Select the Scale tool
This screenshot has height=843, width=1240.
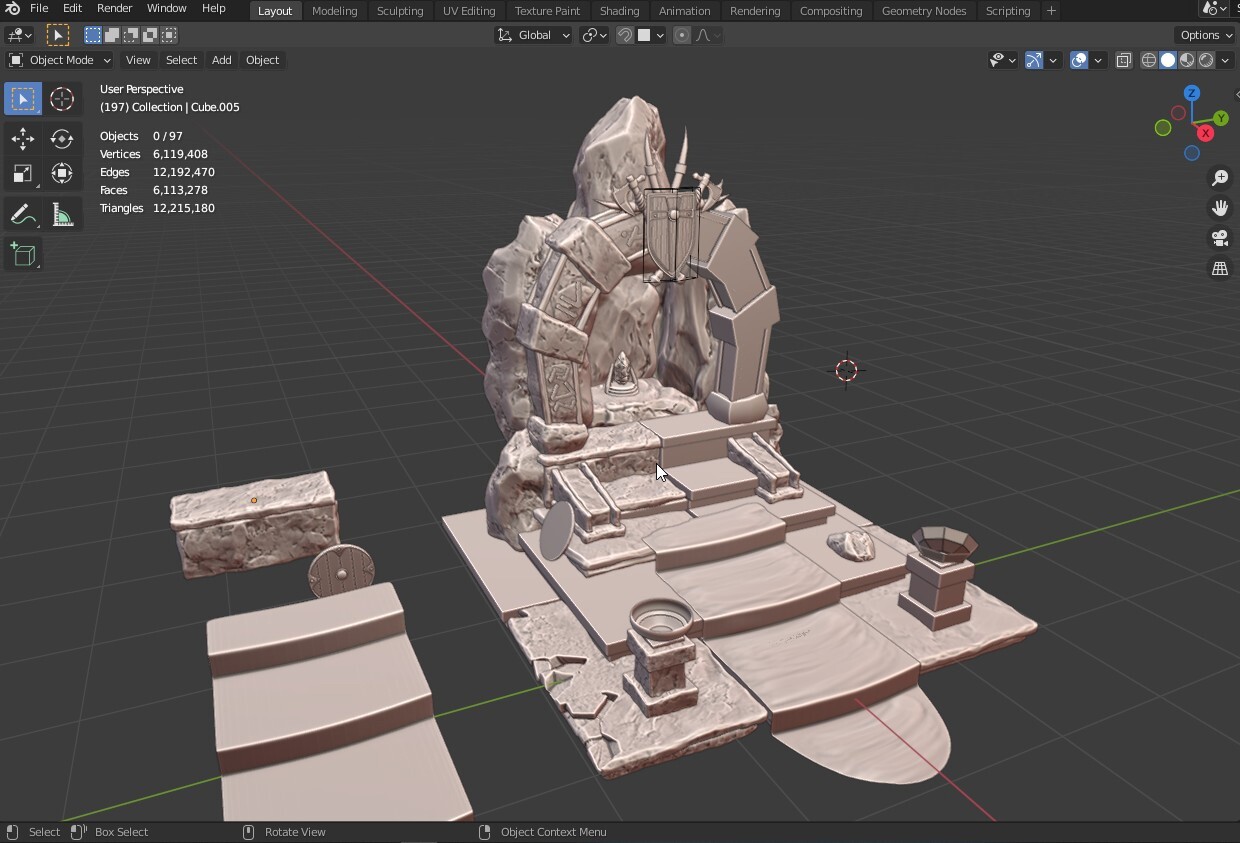22,173
